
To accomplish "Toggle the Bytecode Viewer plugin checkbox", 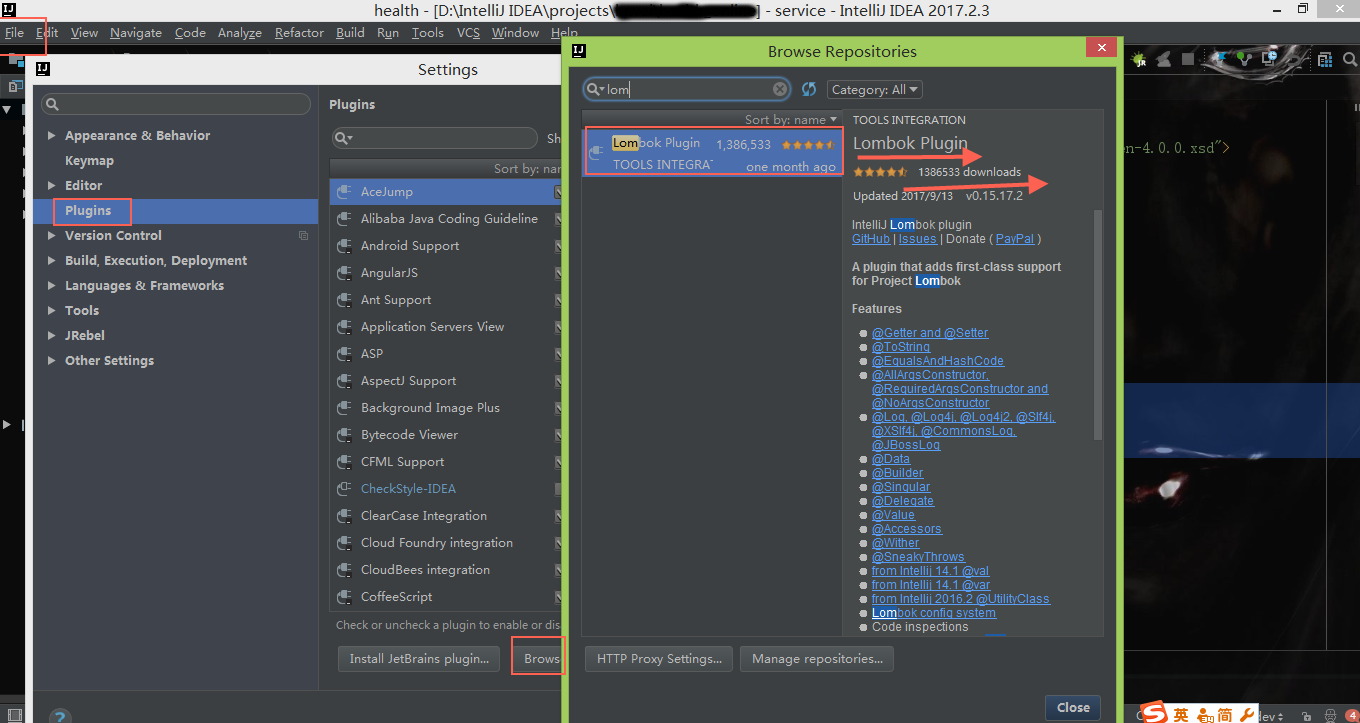I will (558, 435).
